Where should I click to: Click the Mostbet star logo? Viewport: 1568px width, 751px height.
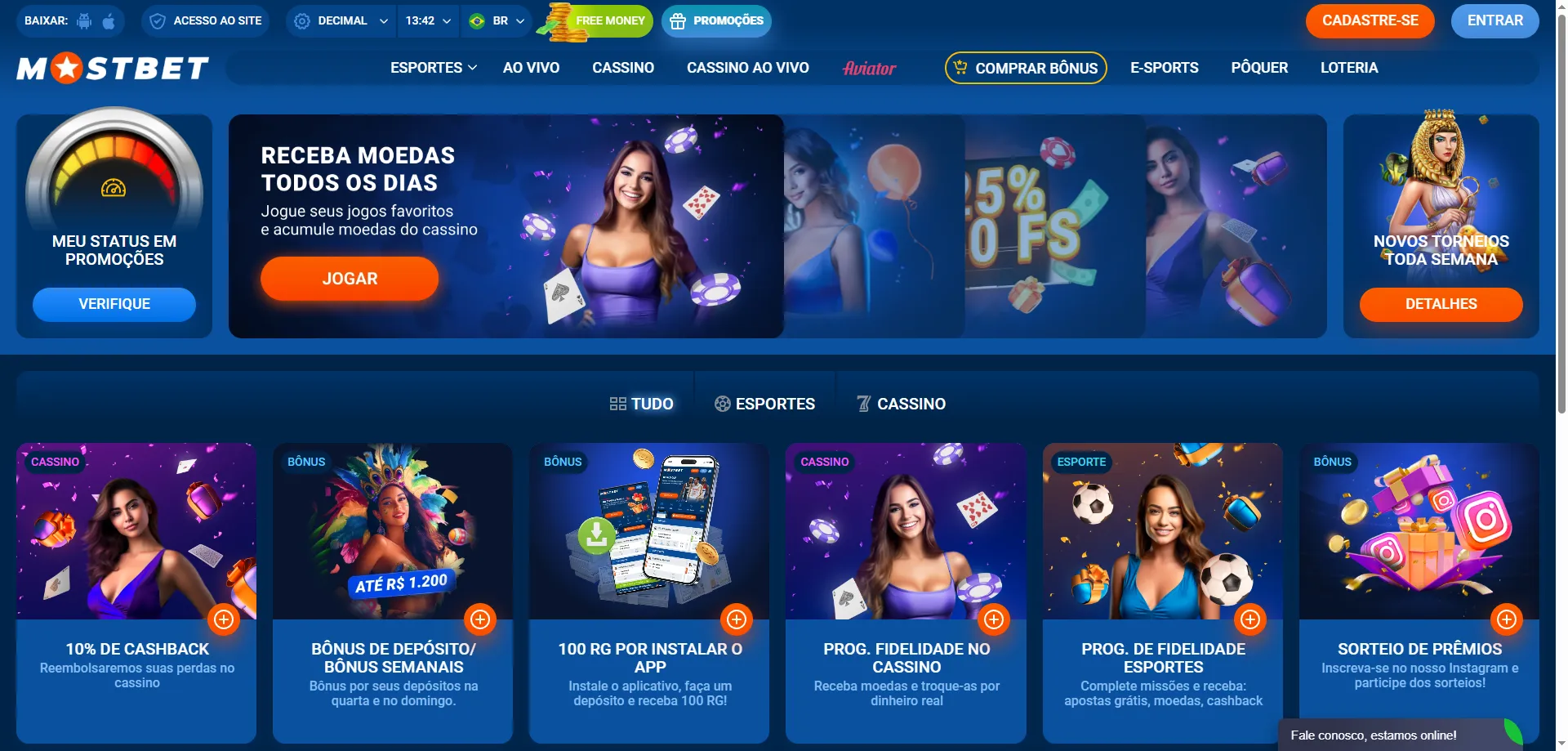pos(113,69)
